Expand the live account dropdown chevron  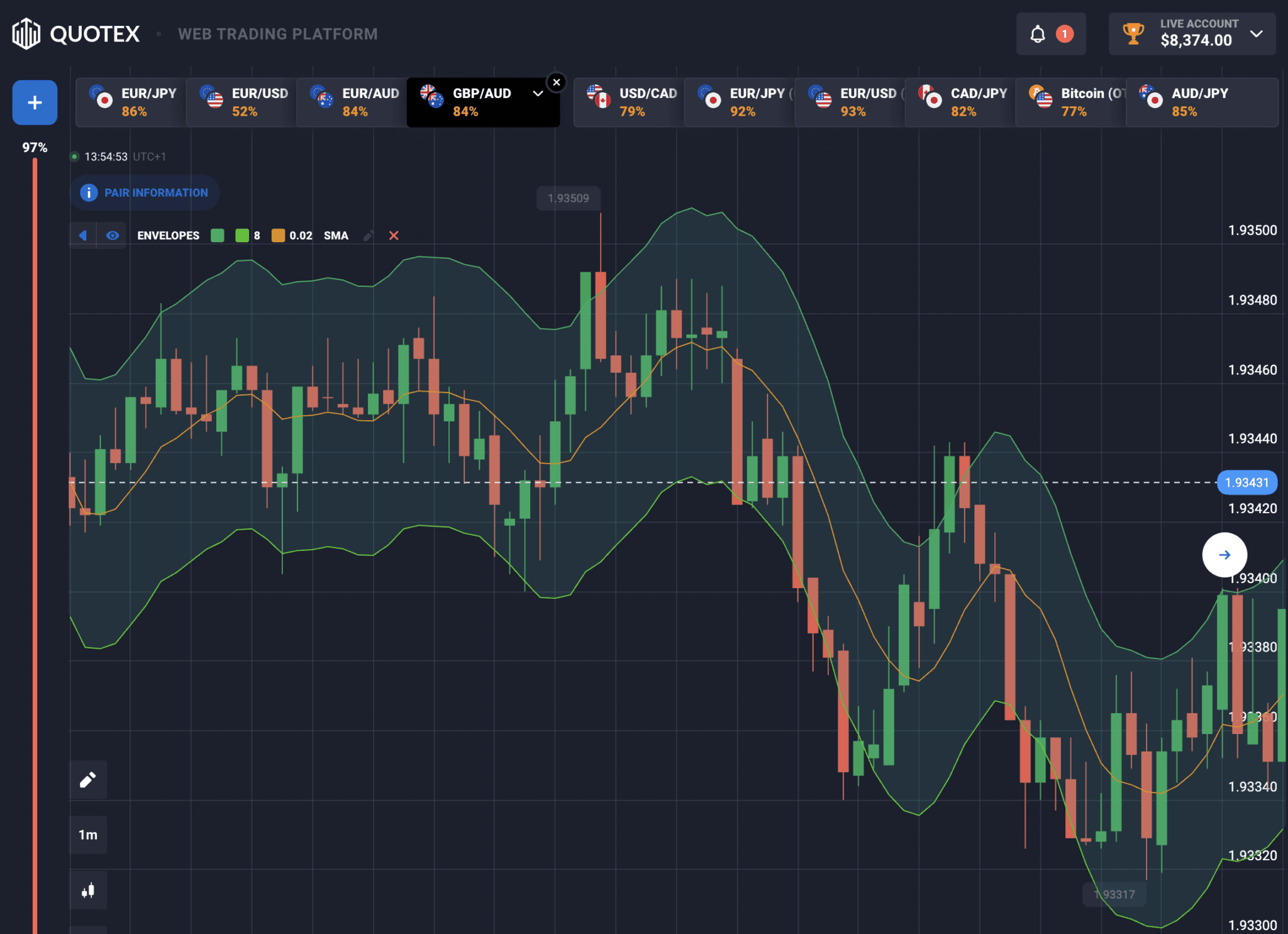pyautogui.click(x=1256, y=34)
